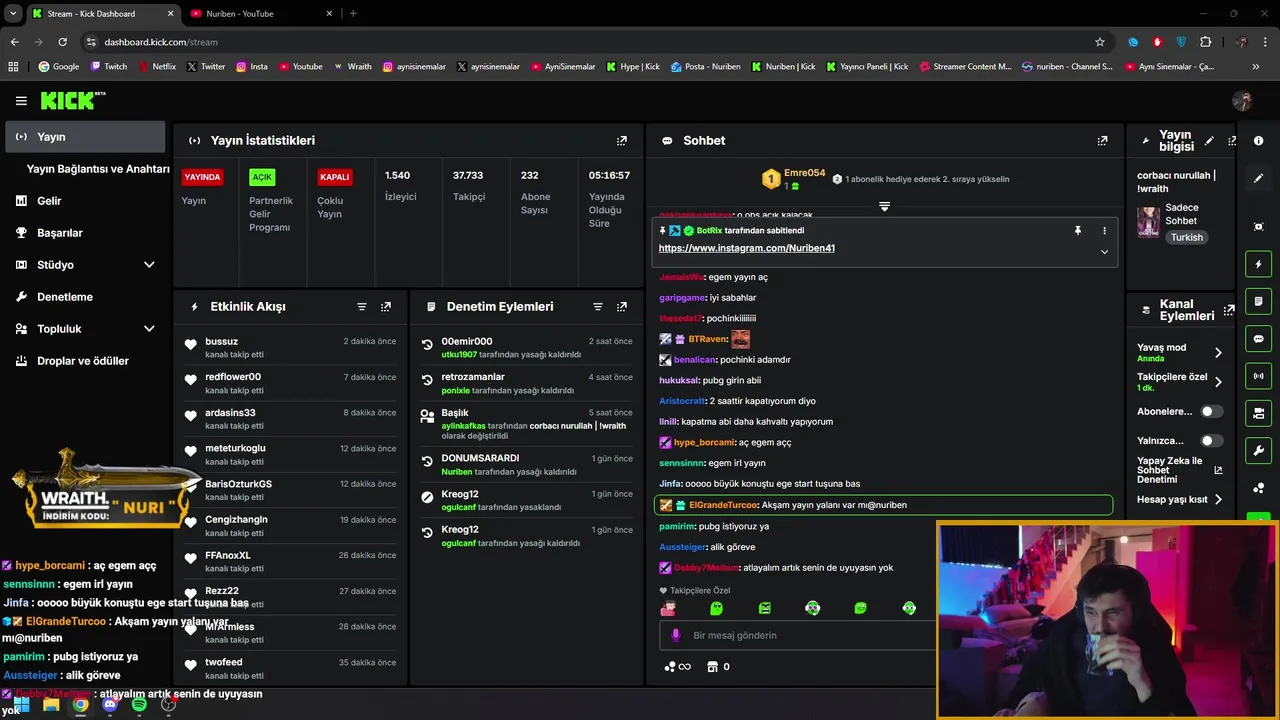The image size is (1280, 720).
Task: Click the wrench icon in the right rail
Action: pos(1259,450)
